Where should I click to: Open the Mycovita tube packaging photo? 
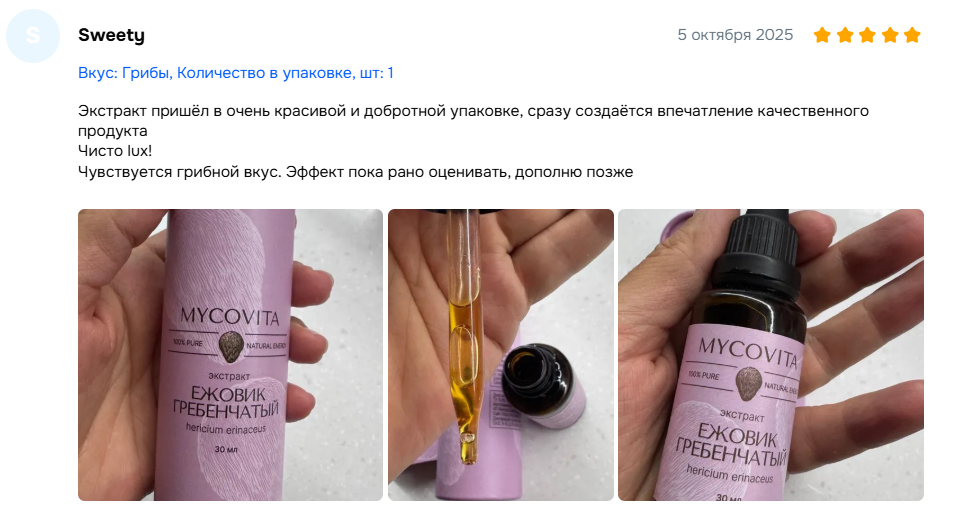[230, 355]
